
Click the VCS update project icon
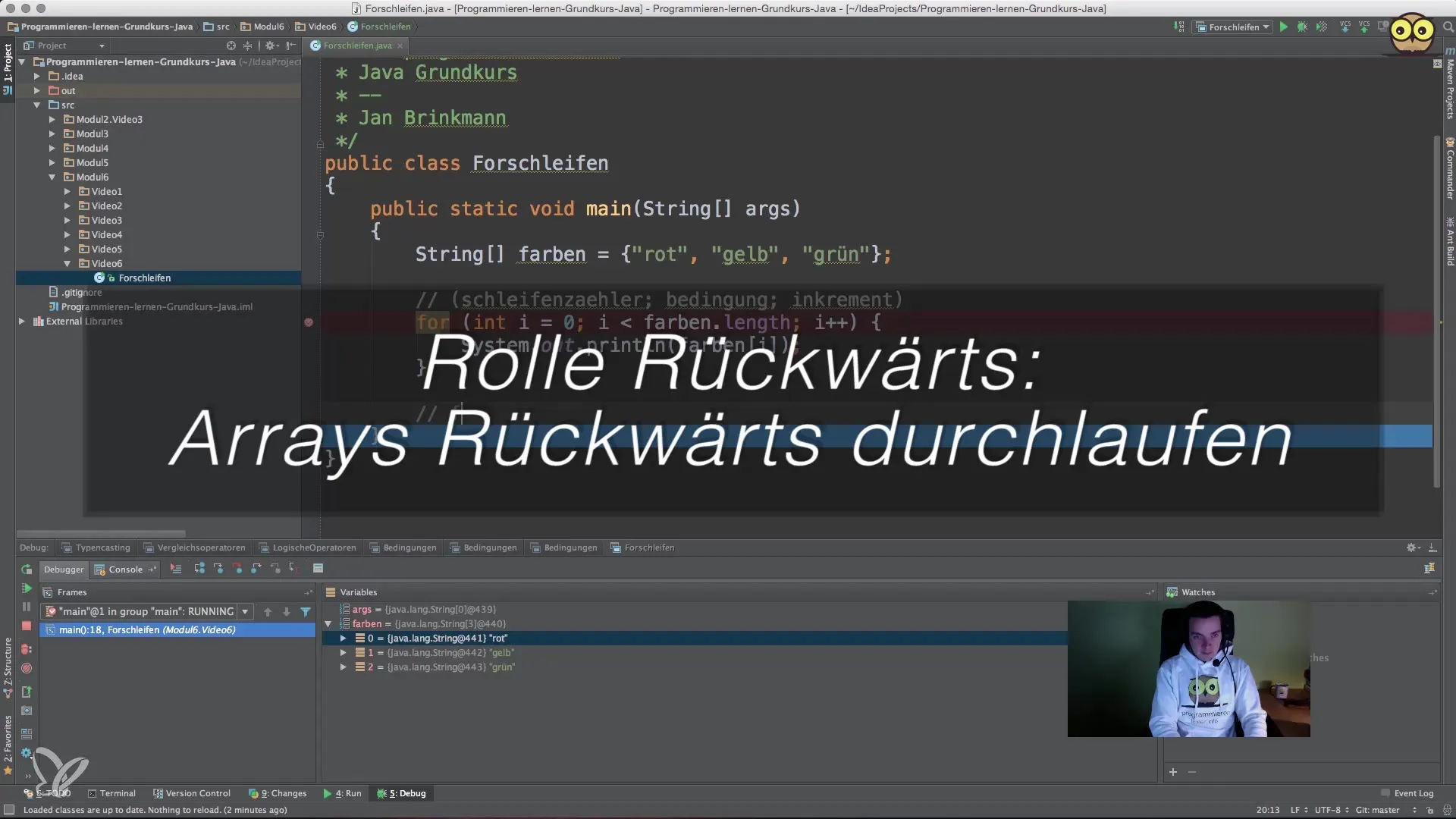click(x=1345, y=27)
